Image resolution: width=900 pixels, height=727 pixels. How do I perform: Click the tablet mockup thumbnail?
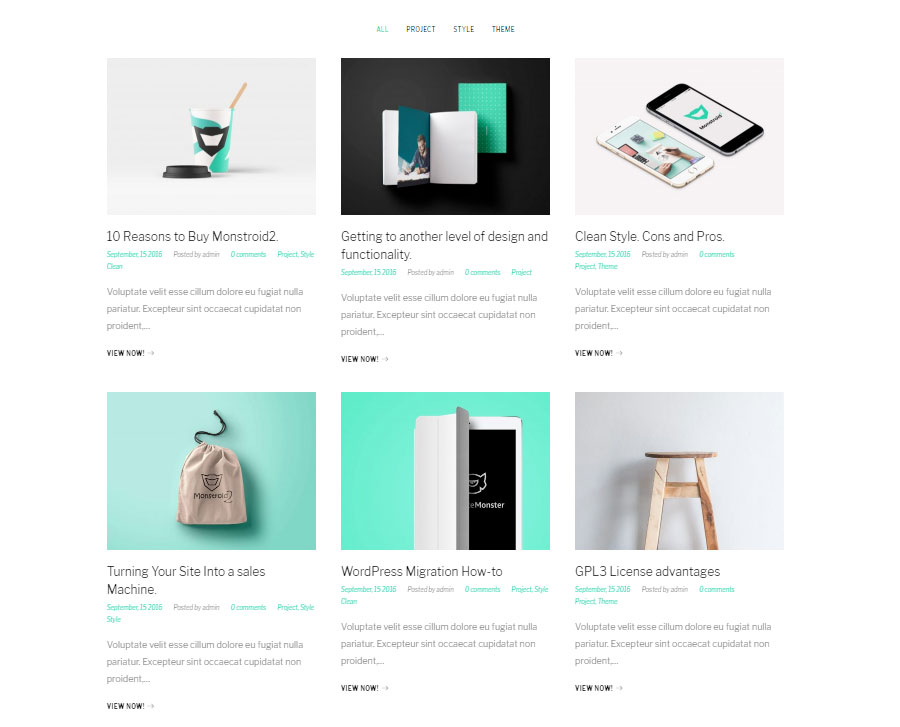click(x=445, y=471)
